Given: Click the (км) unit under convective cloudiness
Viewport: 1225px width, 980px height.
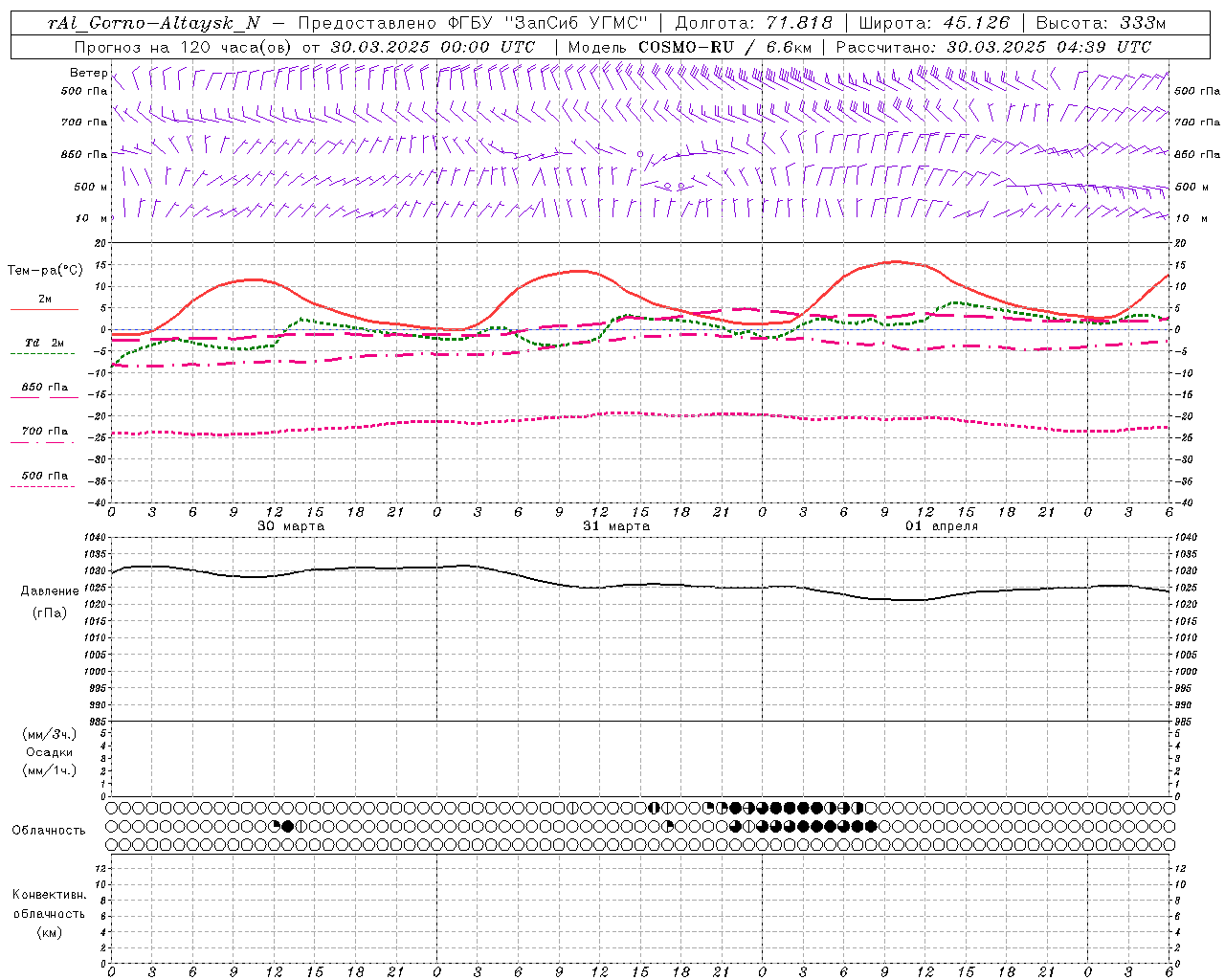Looking at the screenshot, I should click(50, 932).
